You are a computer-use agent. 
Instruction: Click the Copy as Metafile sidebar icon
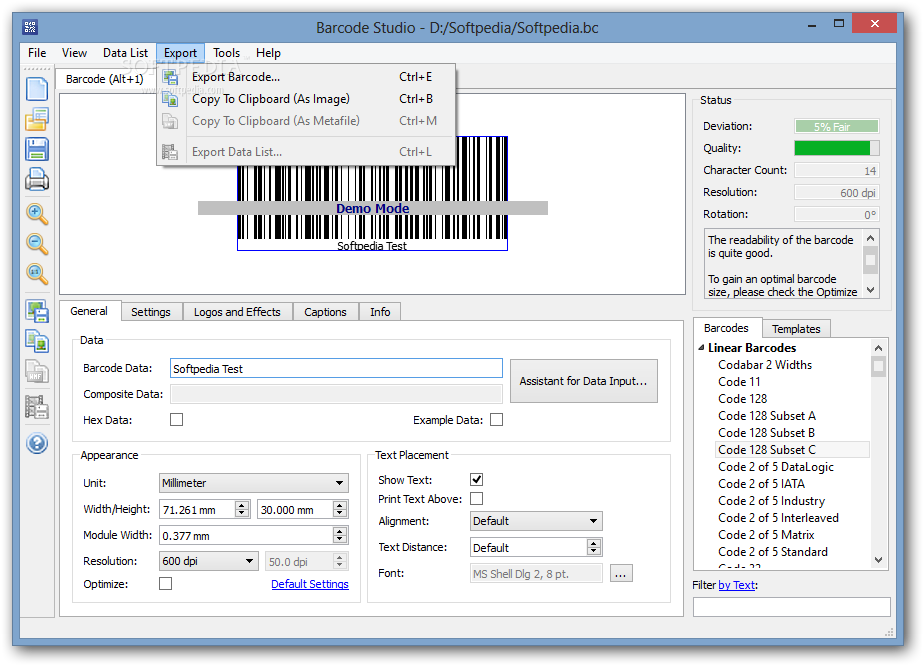point(37,372)
